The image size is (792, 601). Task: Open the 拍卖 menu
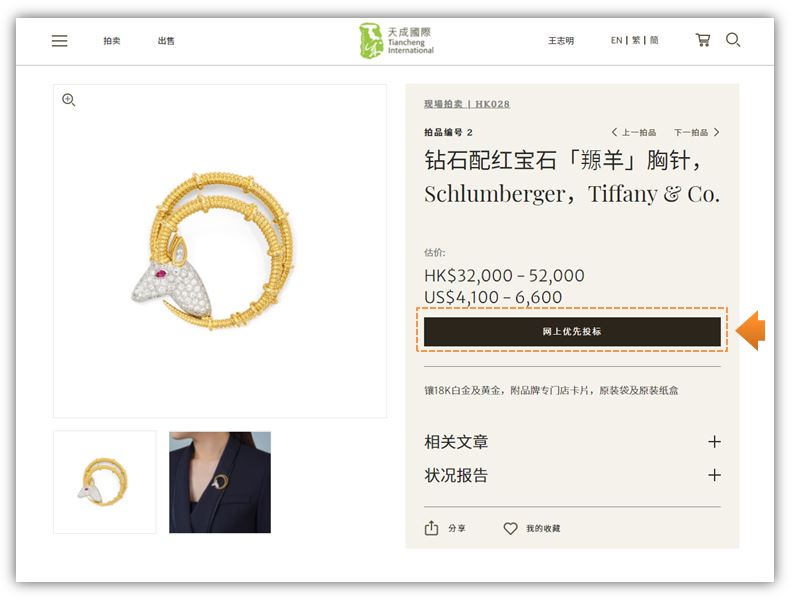coord(112,41)
